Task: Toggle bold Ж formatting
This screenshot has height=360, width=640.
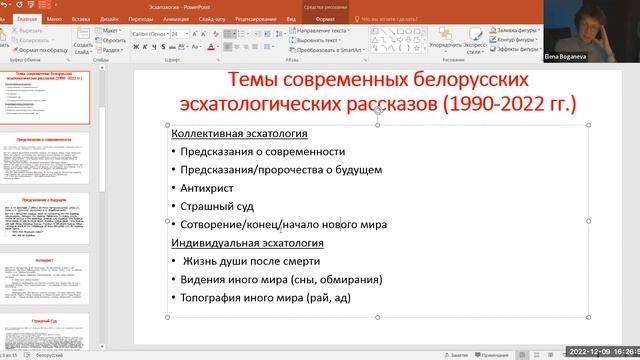Action: tap(136, 47)
